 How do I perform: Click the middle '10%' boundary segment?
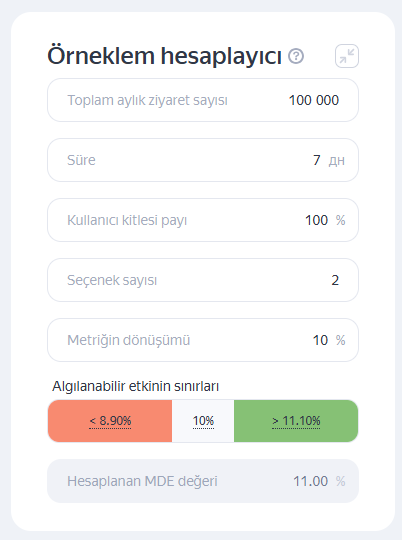click(203, 421)
